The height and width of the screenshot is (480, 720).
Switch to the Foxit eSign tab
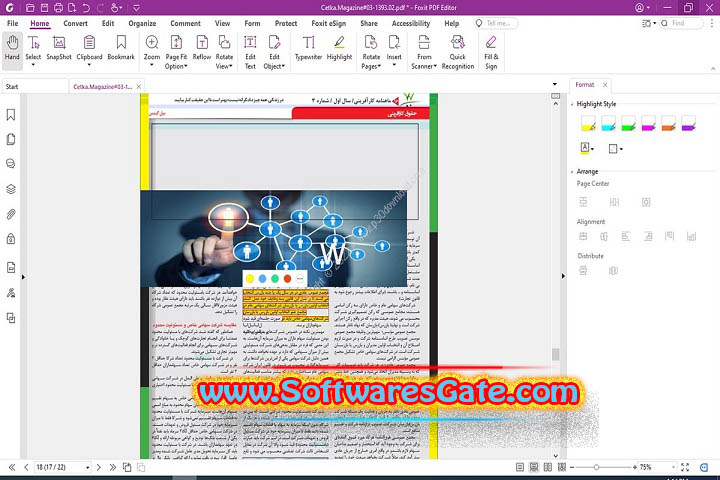(x=329, y=23)
